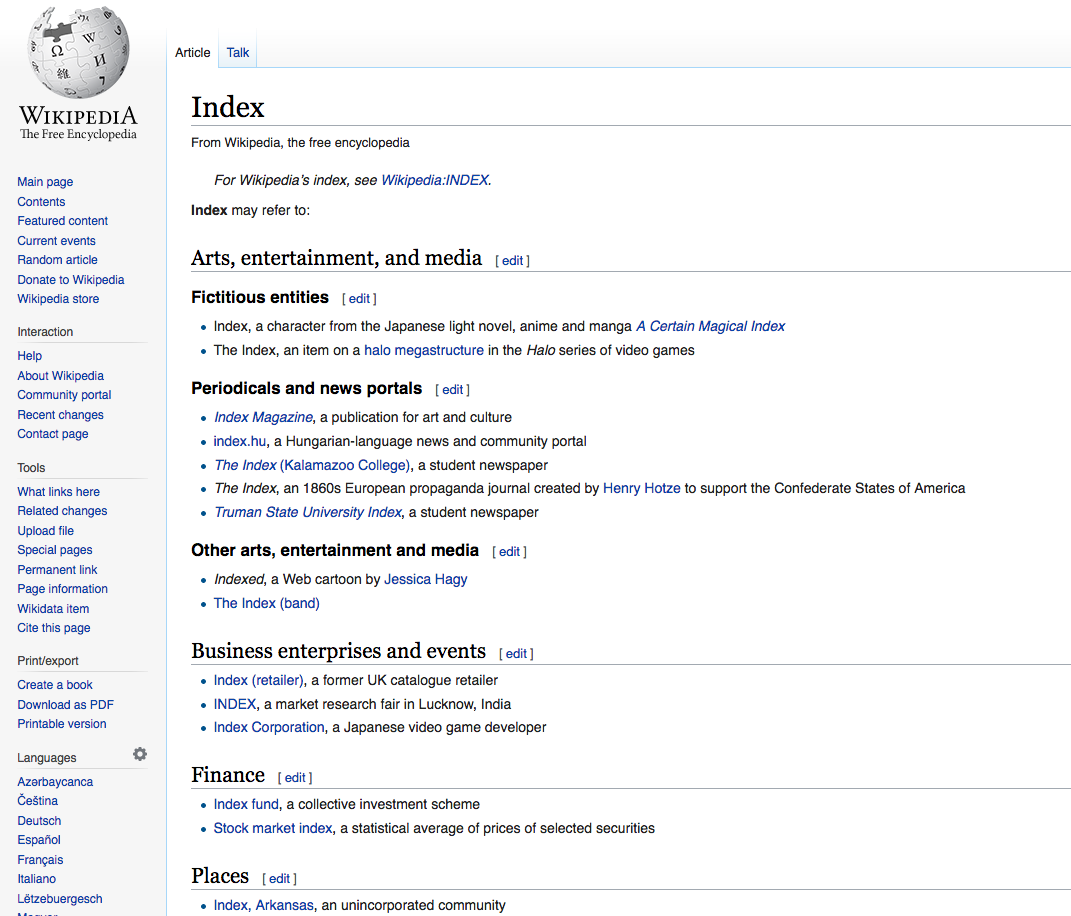The image size is (1071, 916).
Task: Edit the Arts, entertainment, and media section
Action: (512, 261)
